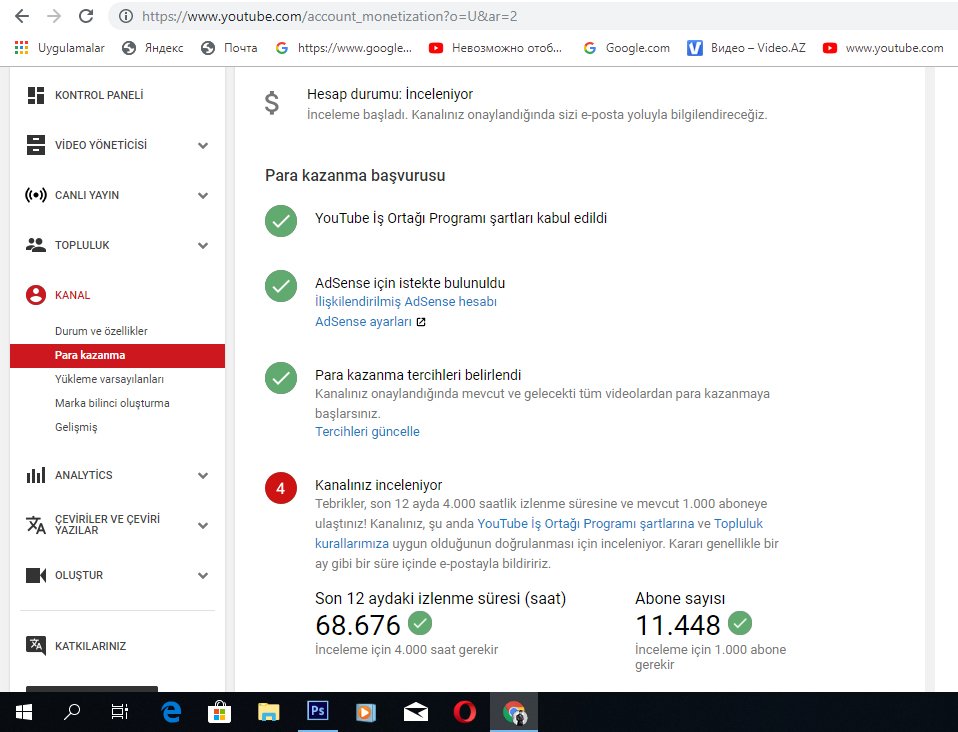958x732 pixels.
Task: Click the red step 4 circle
Action: (281, 488)
